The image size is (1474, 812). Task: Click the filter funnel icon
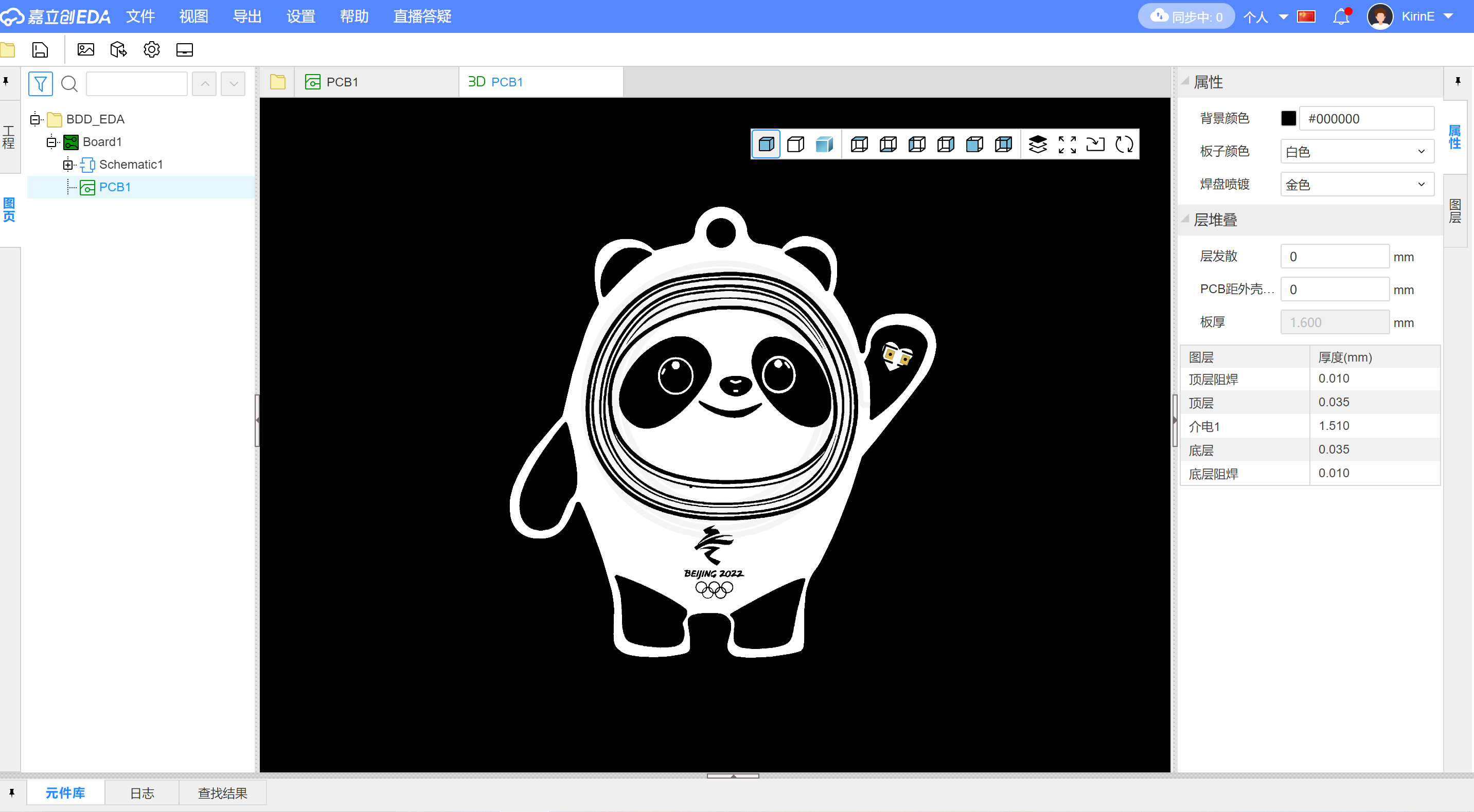(x=40, y=84)
